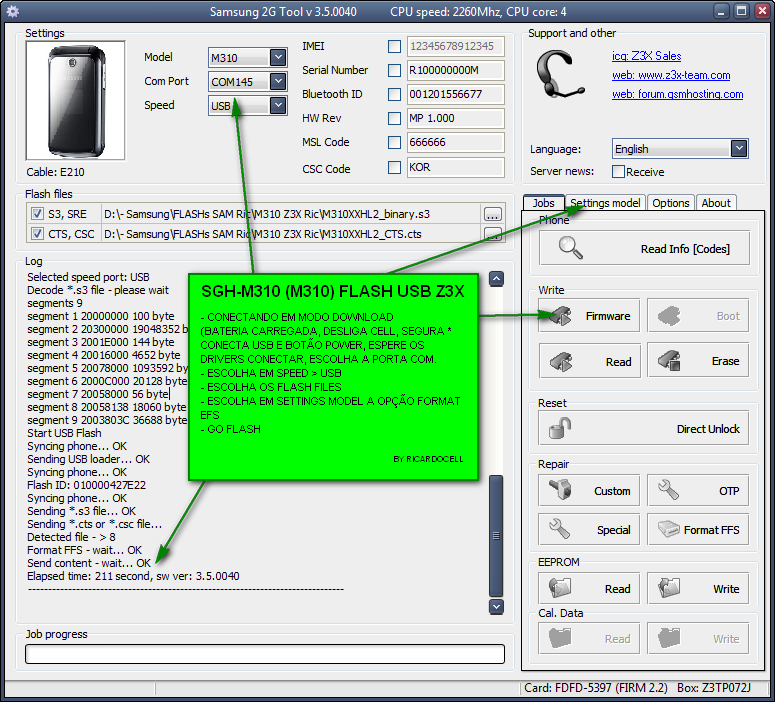Enable the IMEI checkbox

coord(394,46)
